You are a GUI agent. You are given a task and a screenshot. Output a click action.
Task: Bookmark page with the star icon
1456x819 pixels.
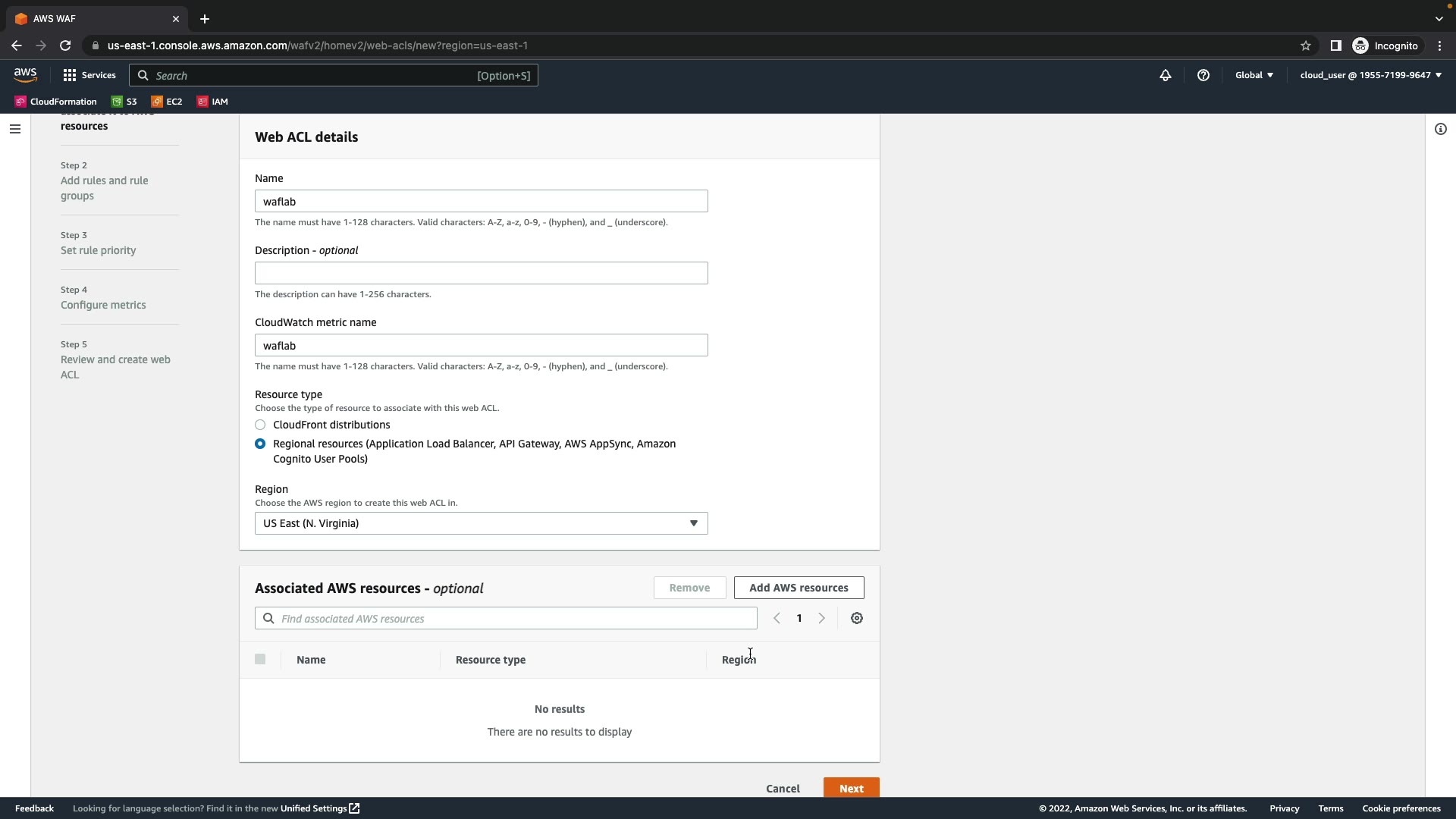point(1305,45)
